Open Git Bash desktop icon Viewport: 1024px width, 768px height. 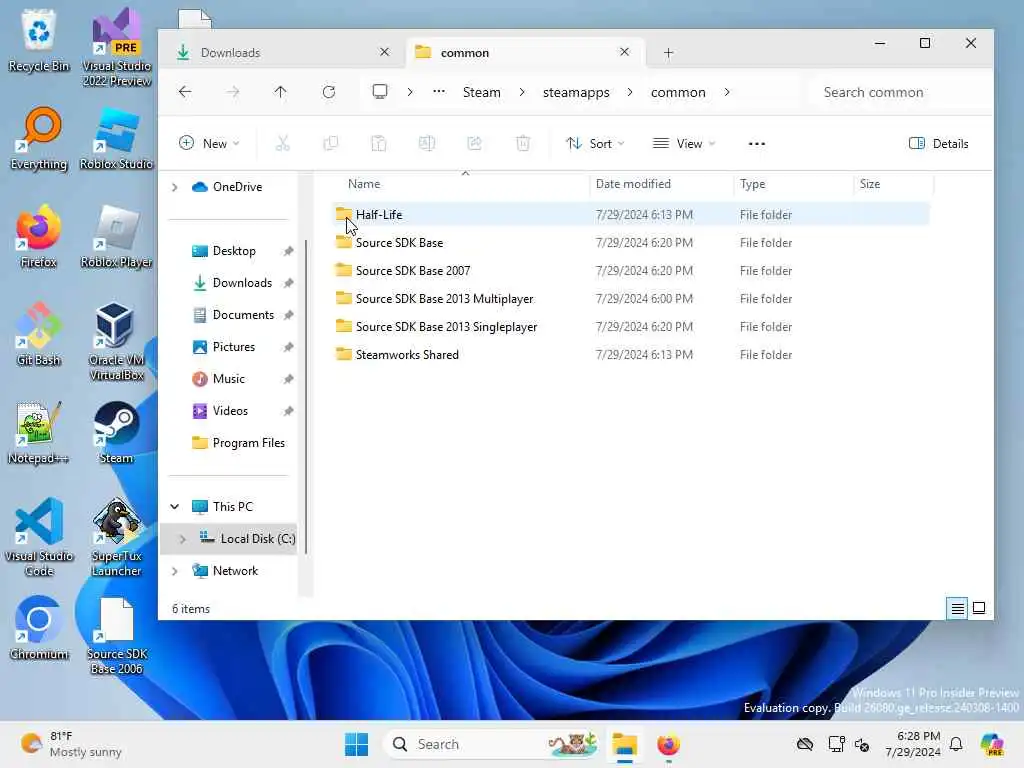coord(39,335)
